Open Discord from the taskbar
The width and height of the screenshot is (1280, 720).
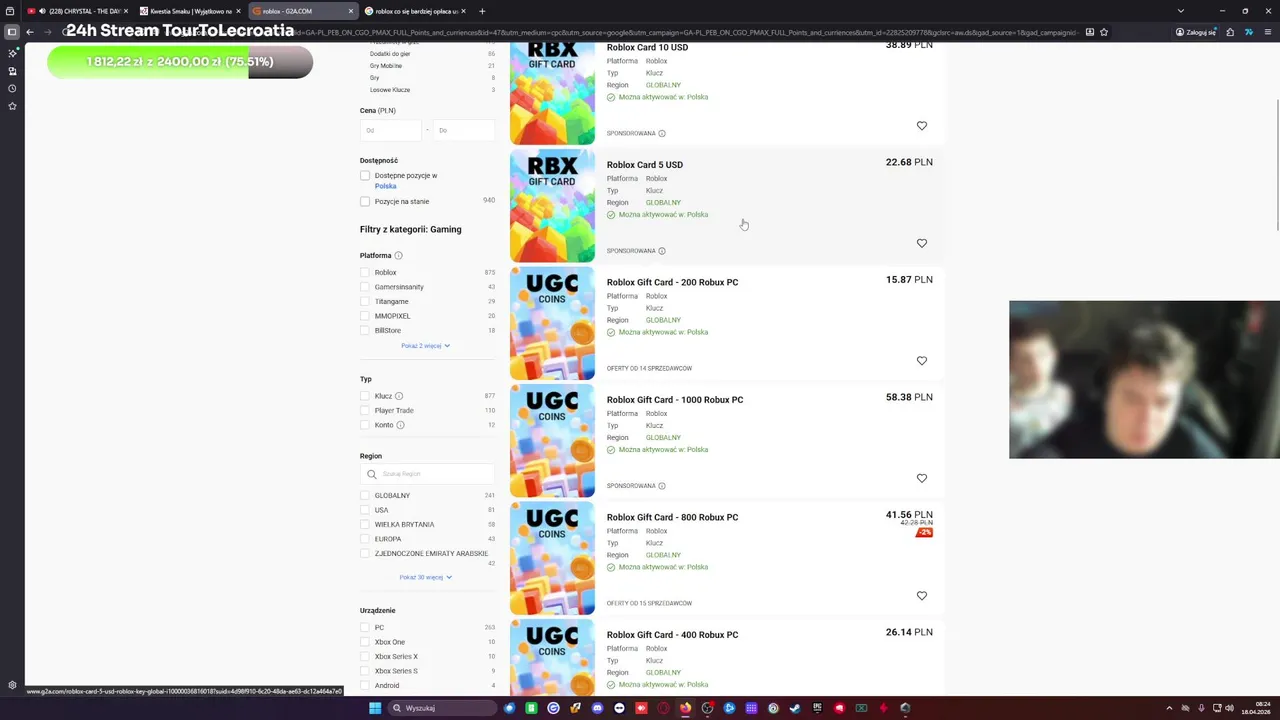click(597, 708)
